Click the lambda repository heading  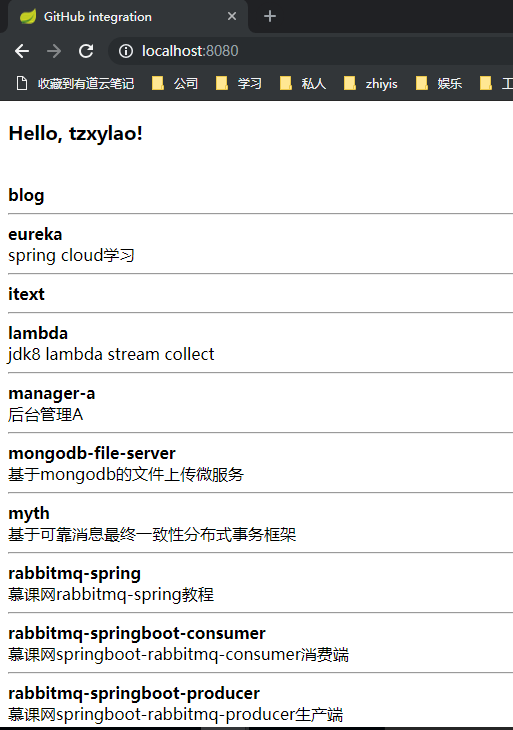[x=38, y=333]
